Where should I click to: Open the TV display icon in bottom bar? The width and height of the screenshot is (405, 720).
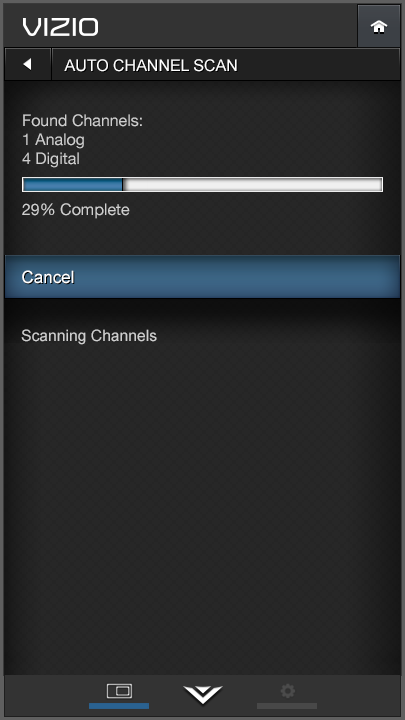click(119, 691)
